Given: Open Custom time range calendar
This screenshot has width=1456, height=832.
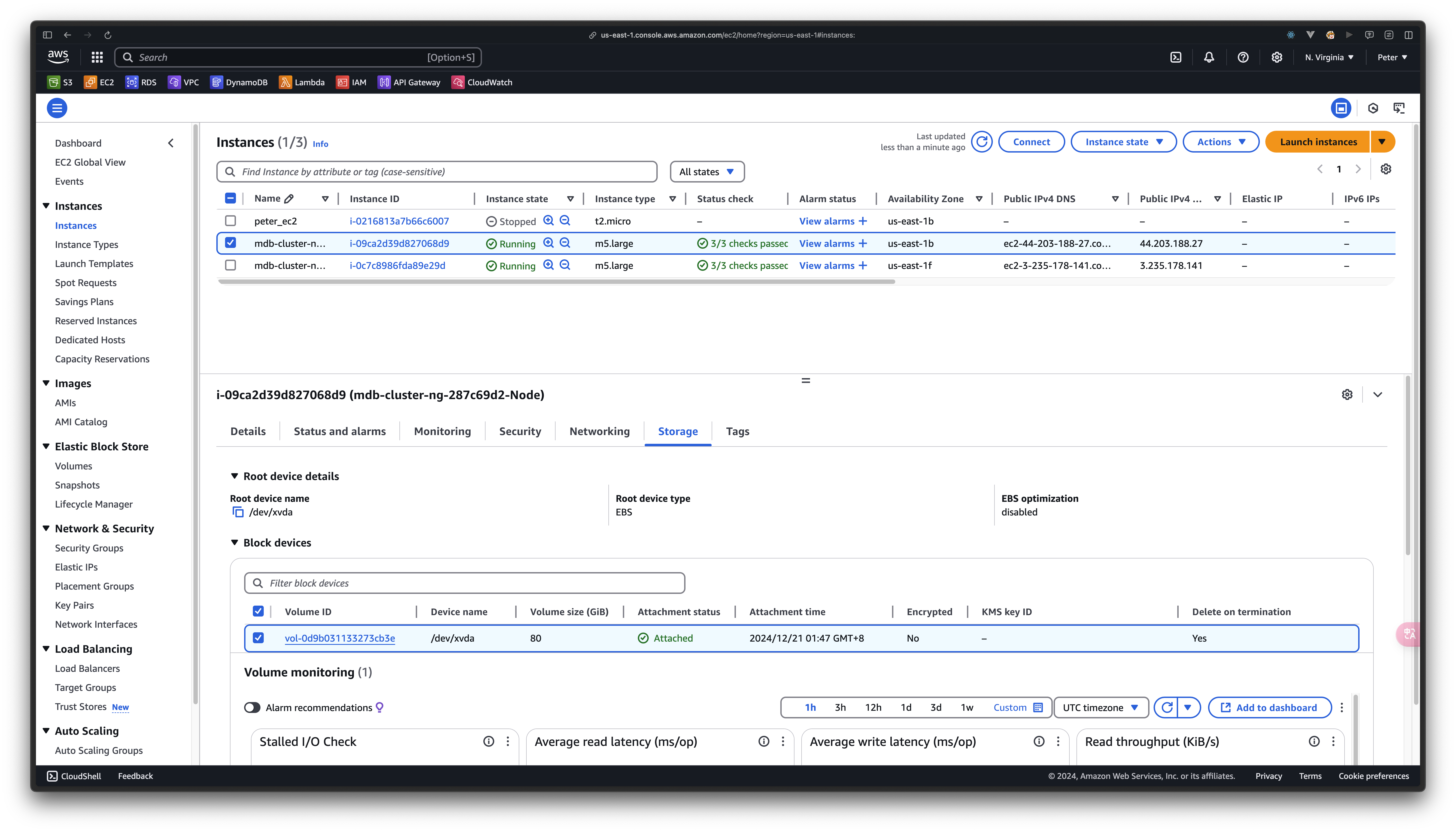Looking at the screenshot, I should point(1018,707).
